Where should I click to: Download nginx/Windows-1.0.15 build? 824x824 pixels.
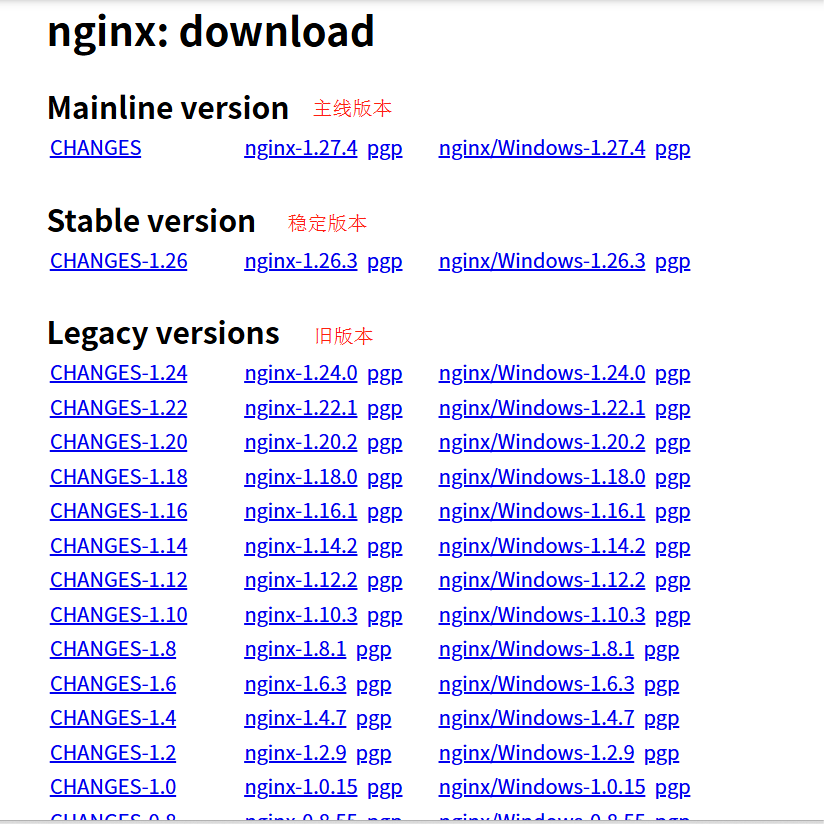tap(541, 787)
